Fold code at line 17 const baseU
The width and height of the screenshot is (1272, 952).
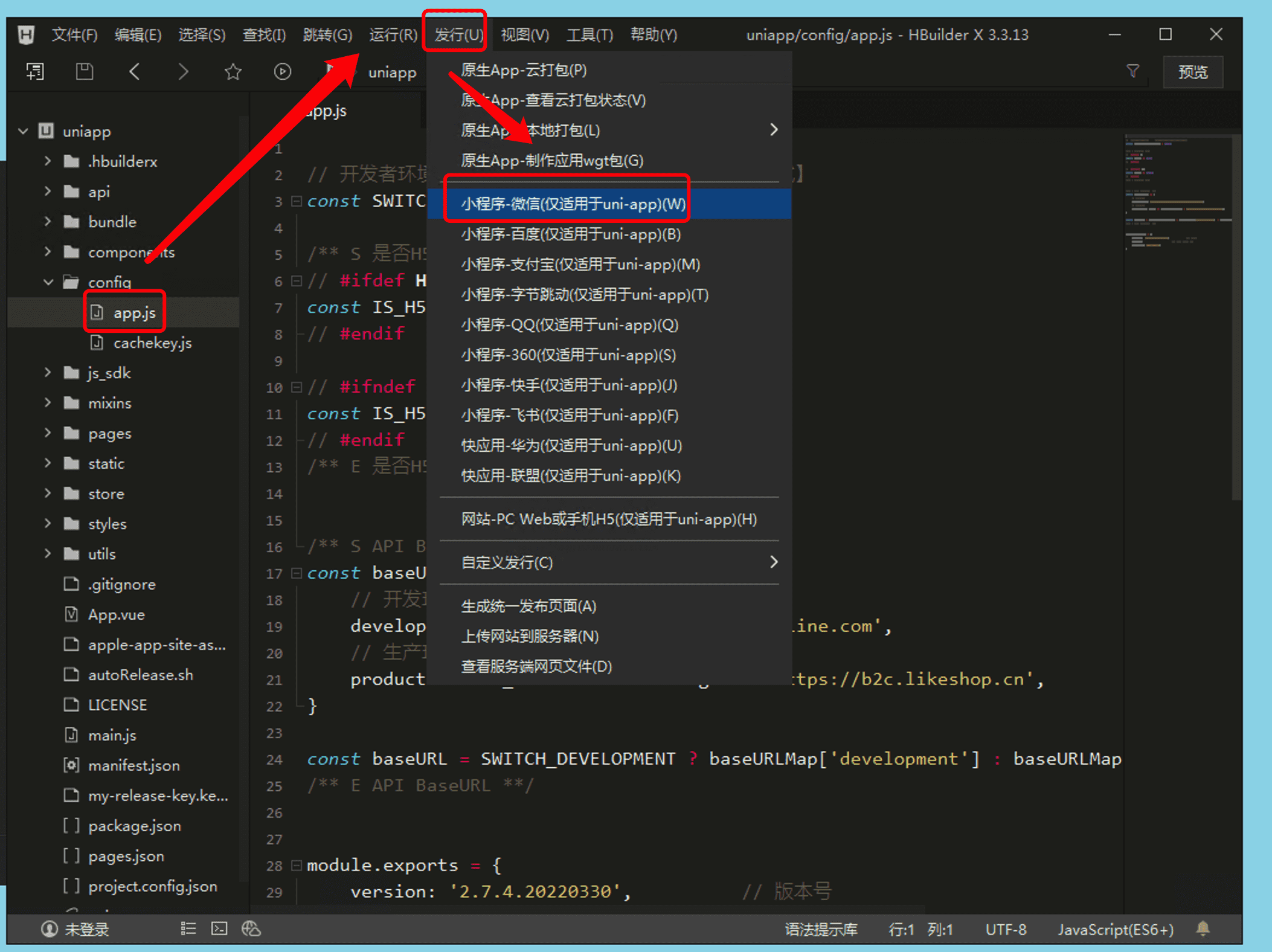[296, 573]
